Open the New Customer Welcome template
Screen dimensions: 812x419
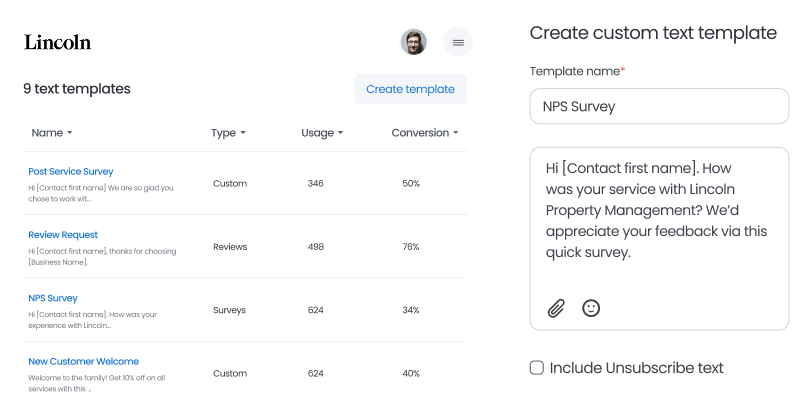(83, 361)
